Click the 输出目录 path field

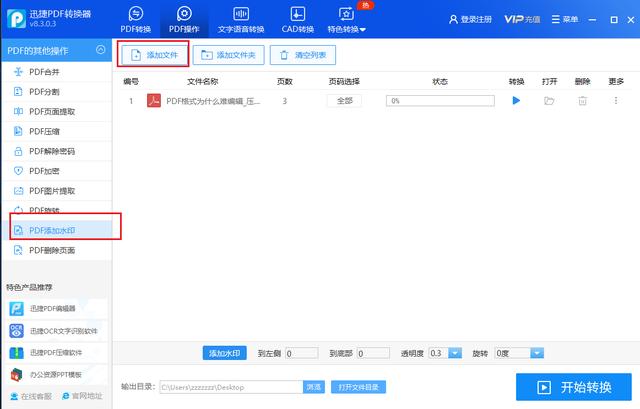coord(231,387)
